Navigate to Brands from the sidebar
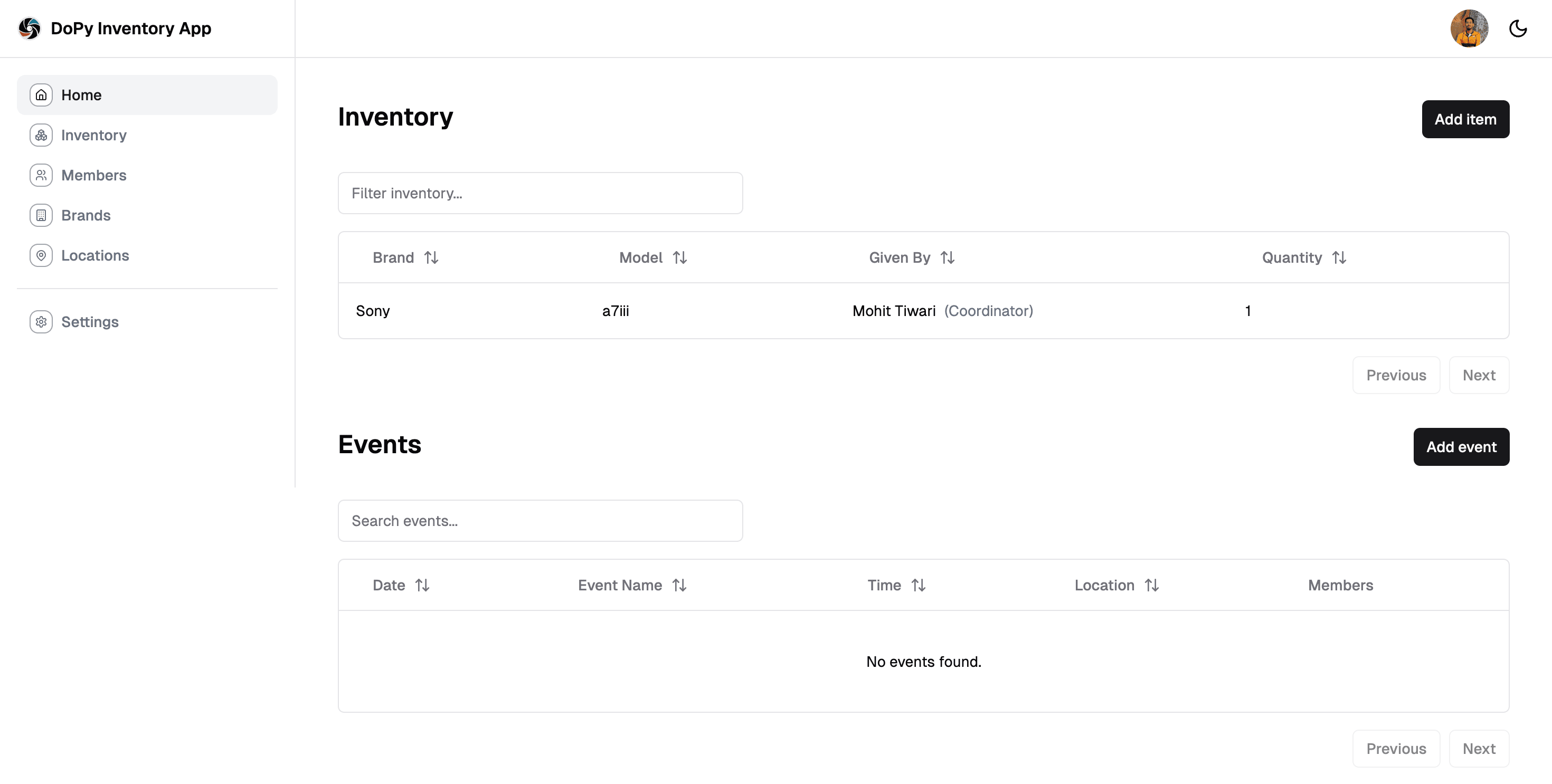This screenshot has height=784, width=1552. pos(86,215)
